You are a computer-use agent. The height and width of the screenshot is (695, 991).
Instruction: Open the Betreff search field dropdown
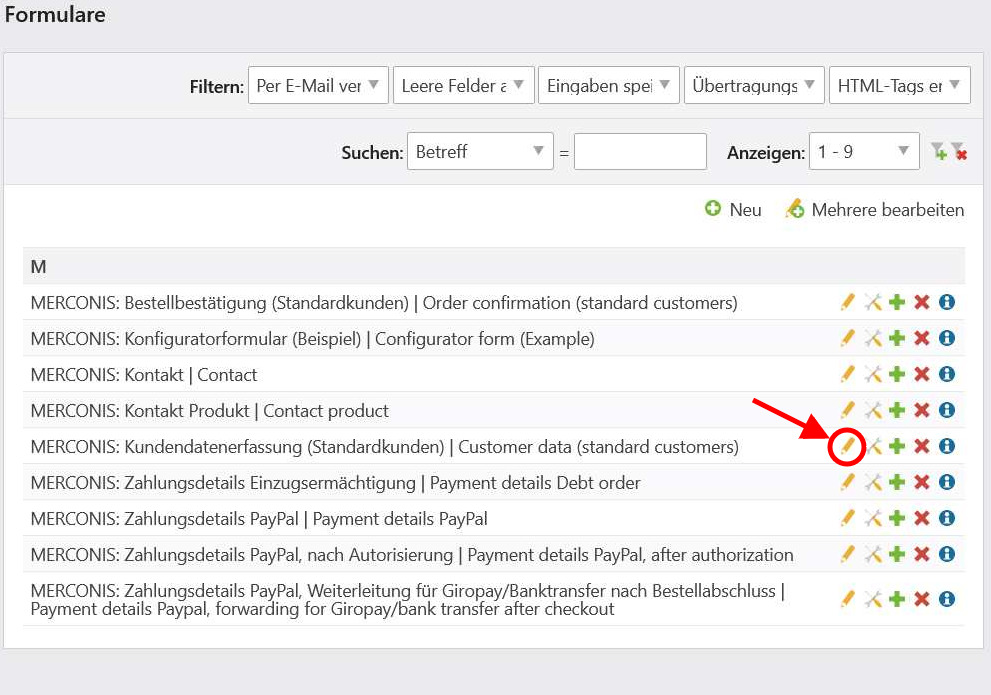480,151
